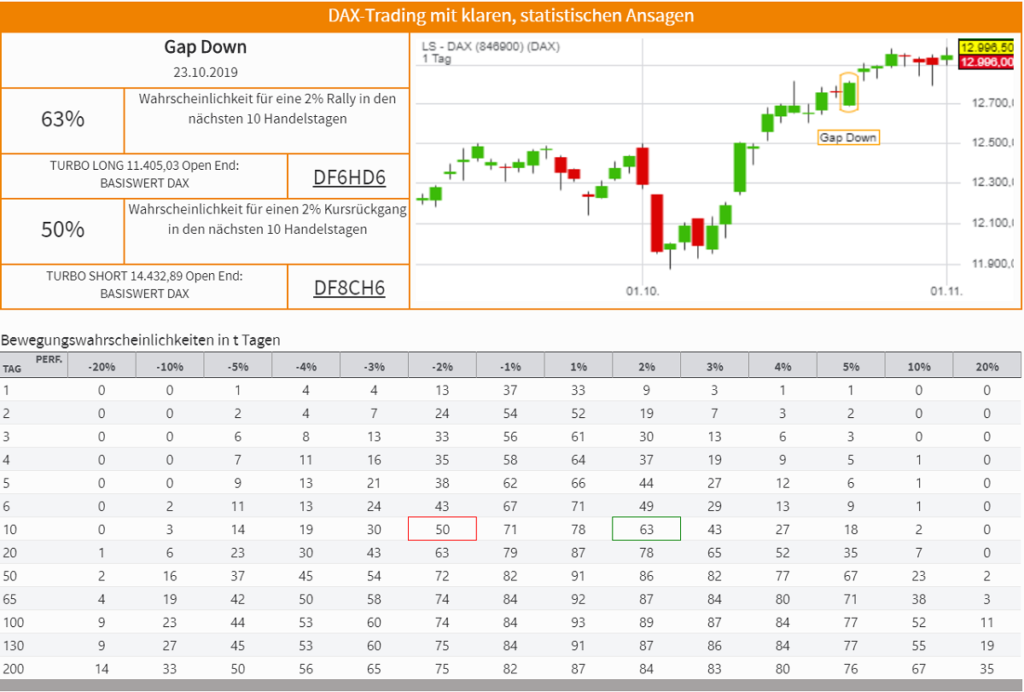Click the large 63% rally probability value

coord(63,119)
